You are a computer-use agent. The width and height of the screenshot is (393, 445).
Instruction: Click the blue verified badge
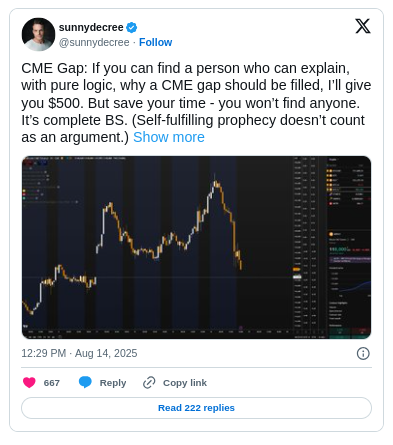click(x=132, y=28)
